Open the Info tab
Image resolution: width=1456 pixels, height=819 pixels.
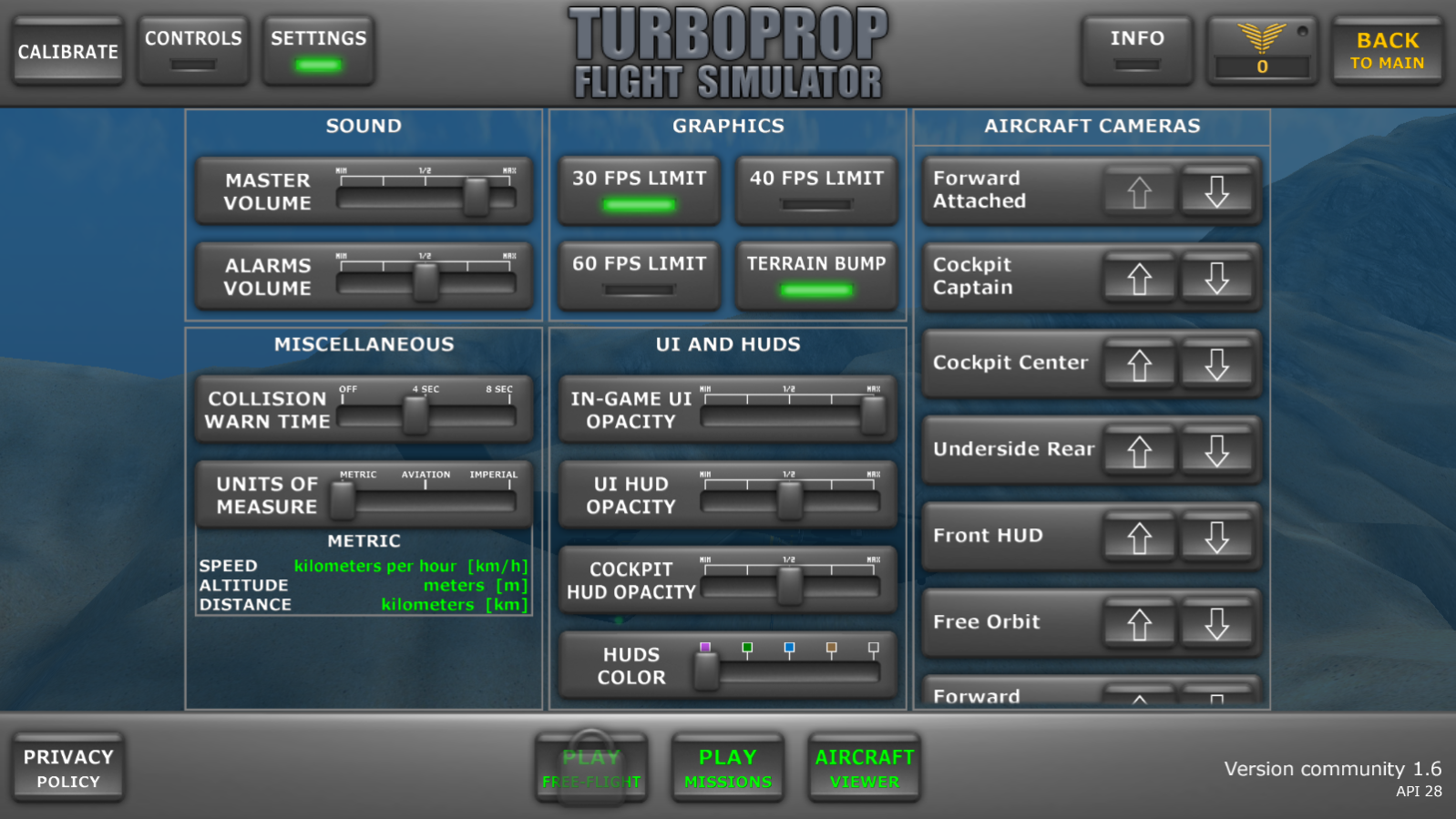[1137, 50]
